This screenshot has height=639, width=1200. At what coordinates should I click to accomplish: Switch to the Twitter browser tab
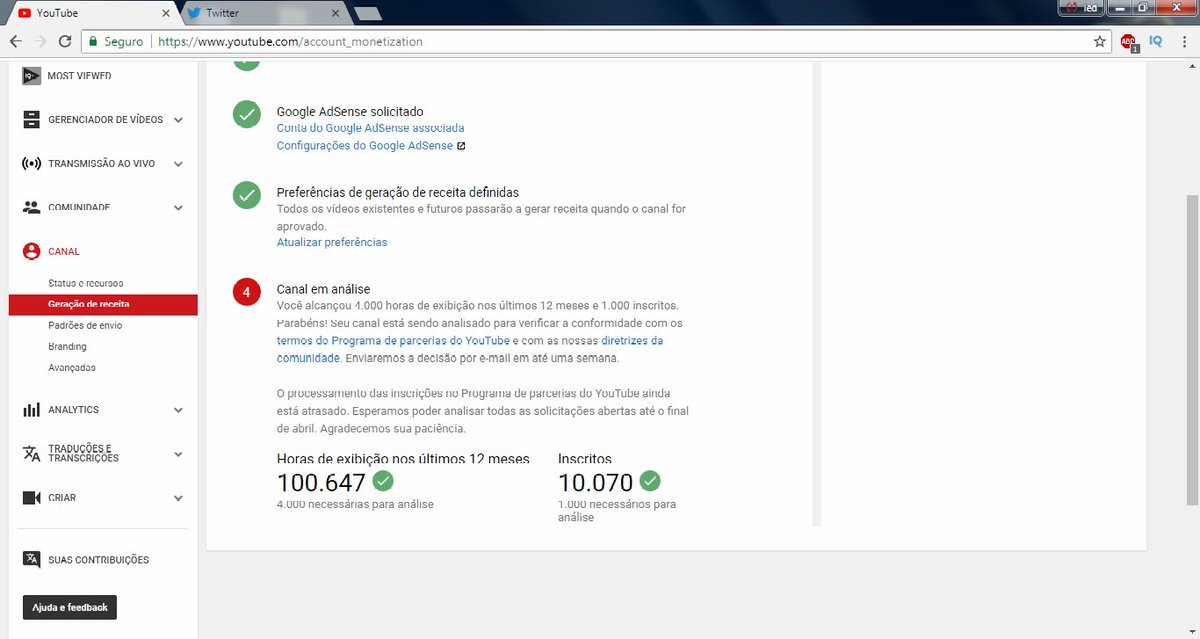point(262,13)
